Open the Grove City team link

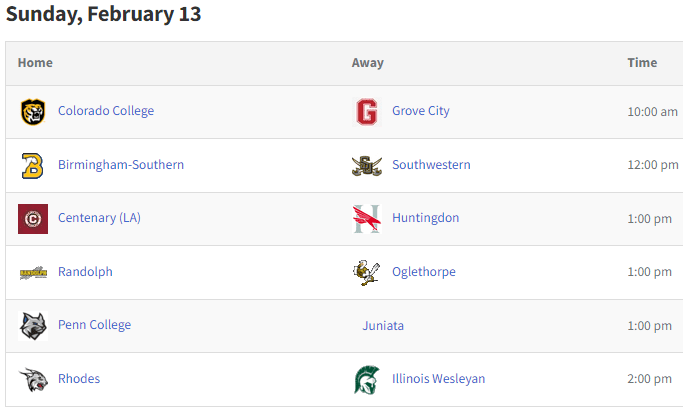[x=421, y=111]
